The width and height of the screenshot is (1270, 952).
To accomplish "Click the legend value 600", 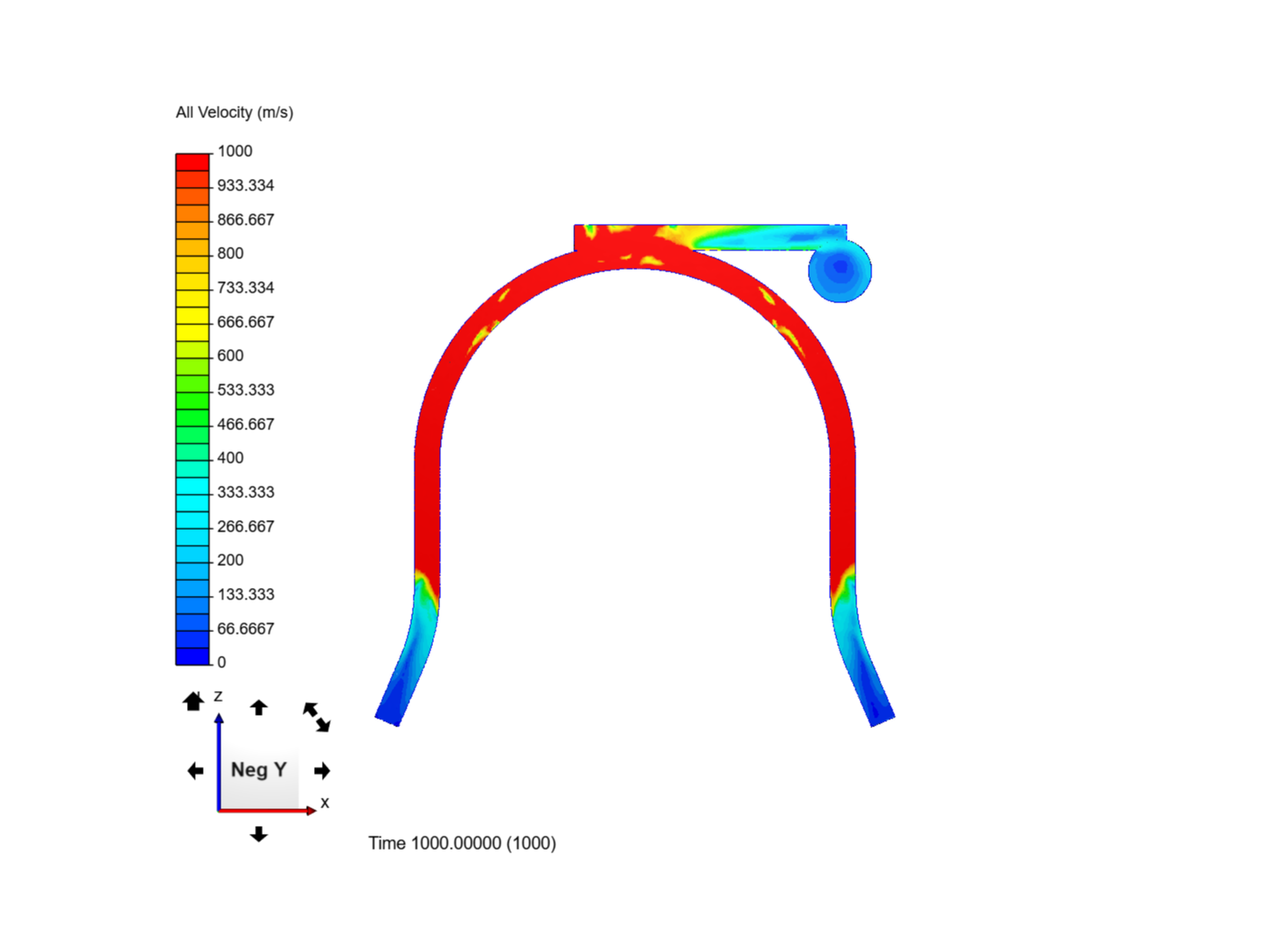I will 231,356.
